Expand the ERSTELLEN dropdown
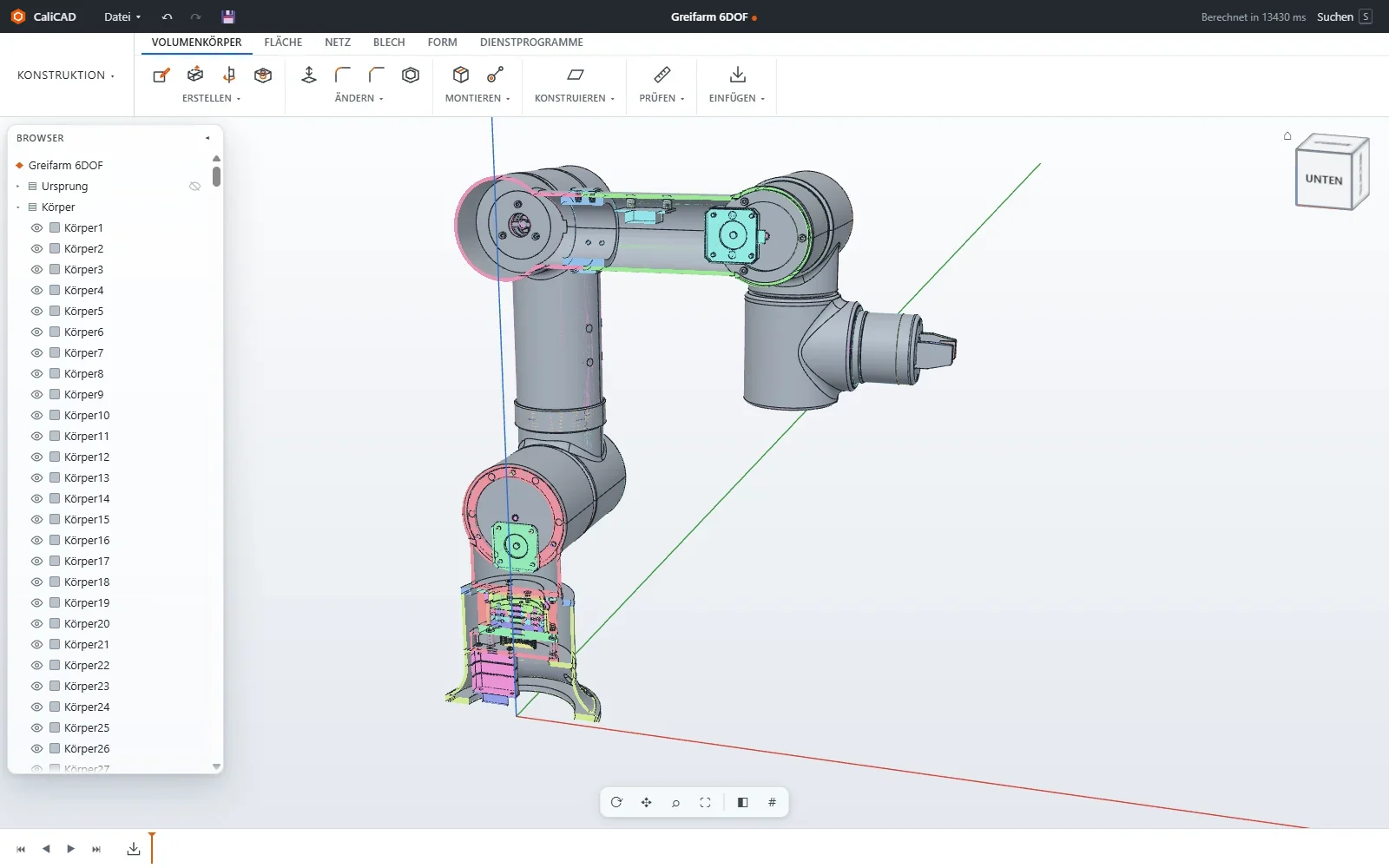Image resolution: width=1389 pixels, height=868 pixels. click(211, 98)
